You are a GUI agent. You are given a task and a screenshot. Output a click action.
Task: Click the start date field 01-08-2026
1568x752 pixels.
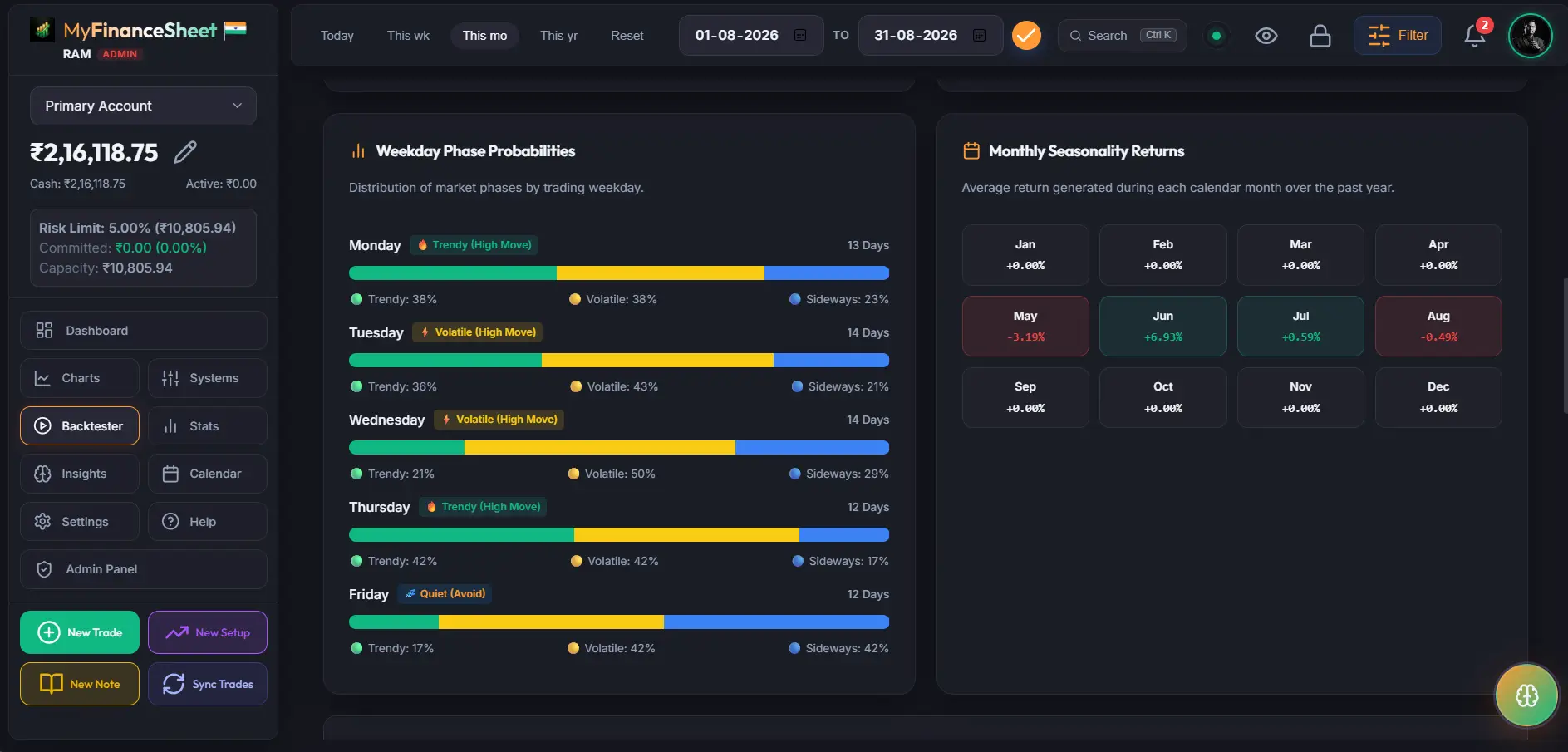tap(751, 36)
